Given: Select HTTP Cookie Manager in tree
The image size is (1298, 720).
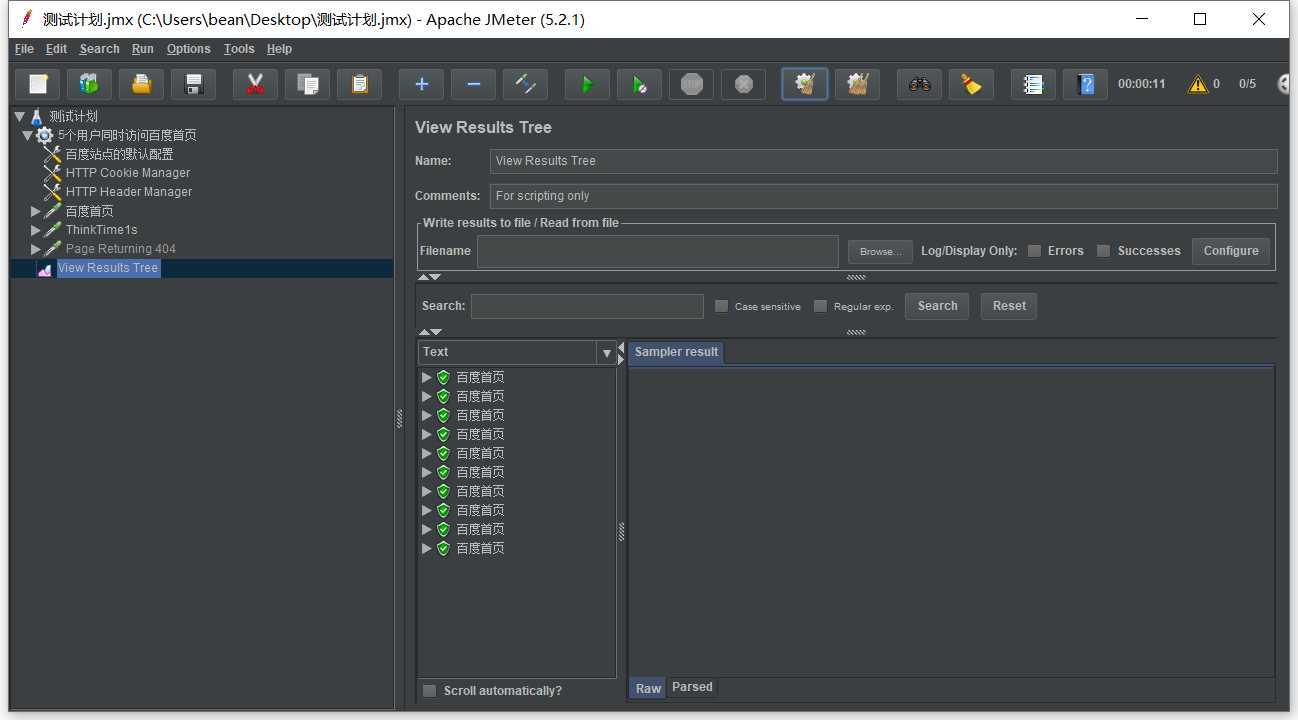Looking at the screenshot, I should point(128,173).
